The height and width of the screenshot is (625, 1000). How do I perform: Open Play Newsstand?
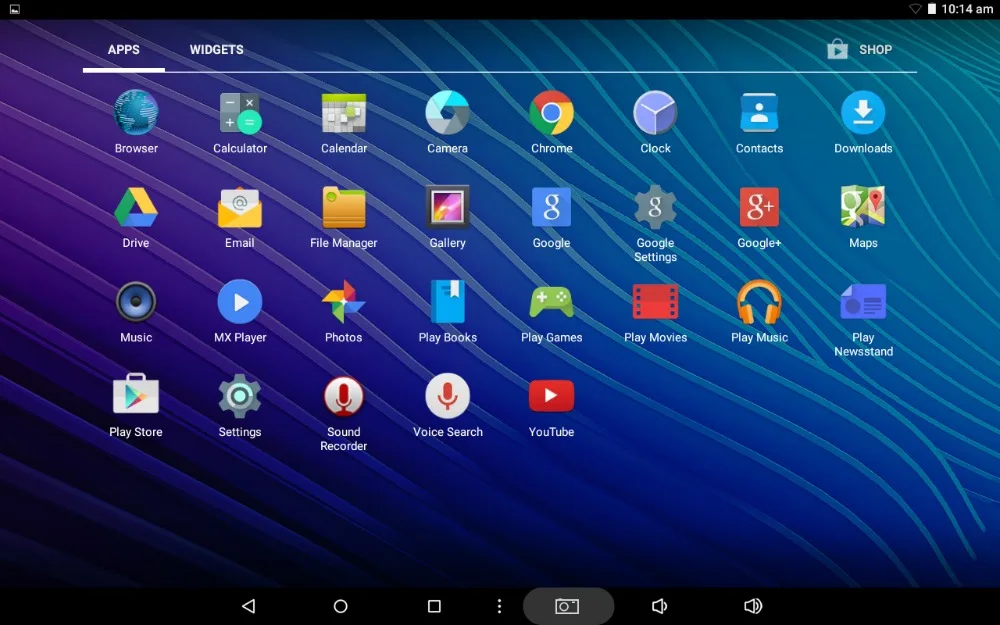[863, 302]
